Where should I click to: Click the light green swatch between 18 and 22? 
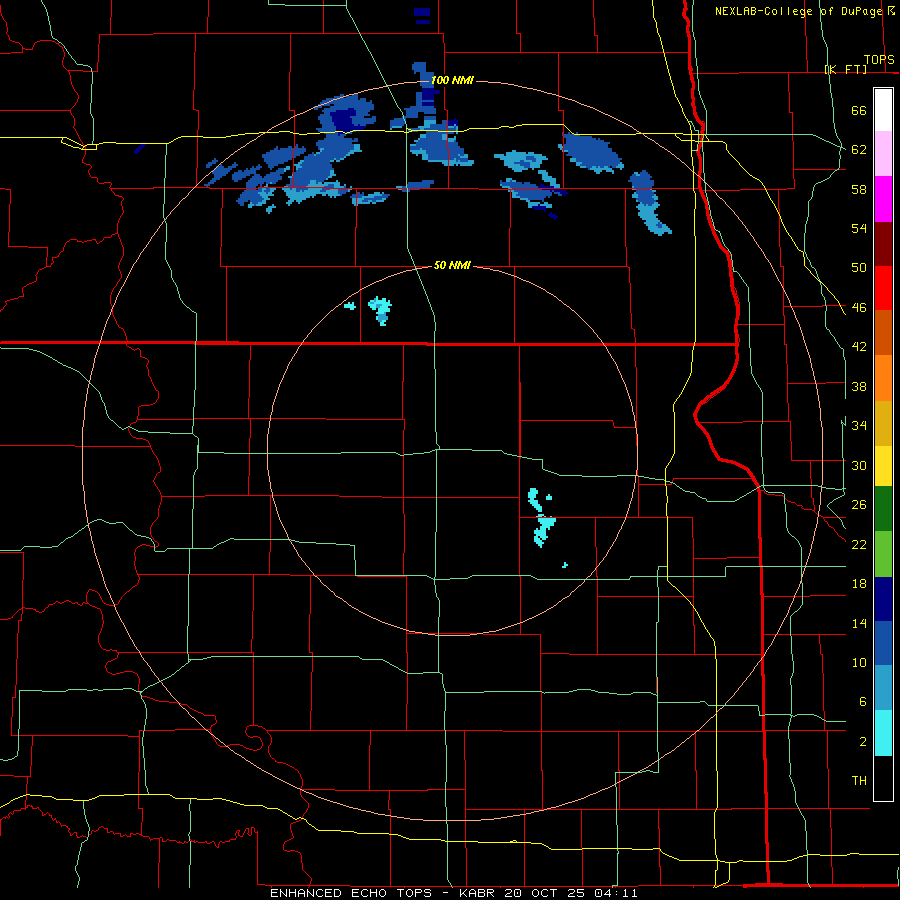pos(883,554)
